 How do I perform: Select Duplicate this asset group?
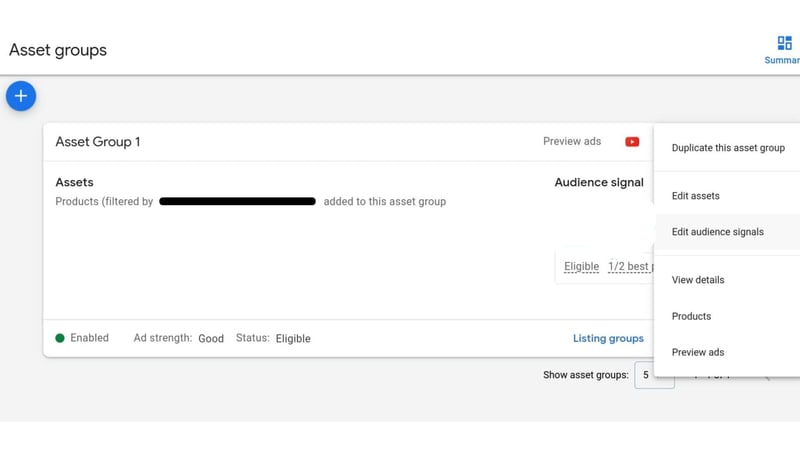728,148
